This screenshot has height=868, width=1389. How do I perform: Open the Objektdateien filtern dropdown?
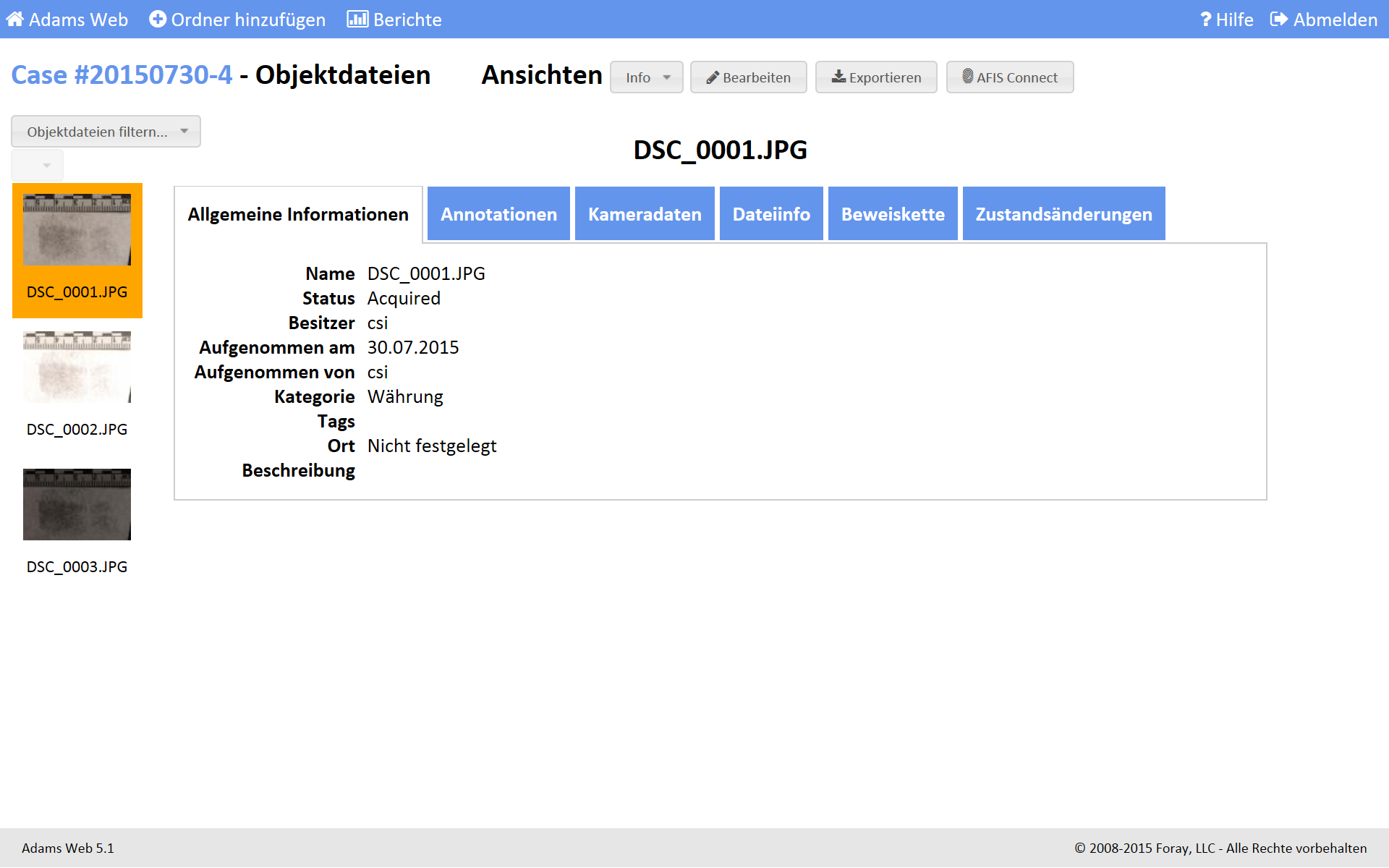point(106,132)
